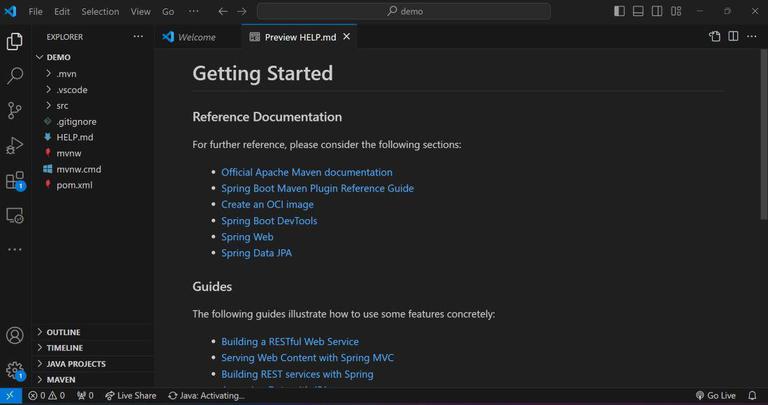768x405 pixels.
Task: Open the Selection menu
Action: (x=100, y=11)
